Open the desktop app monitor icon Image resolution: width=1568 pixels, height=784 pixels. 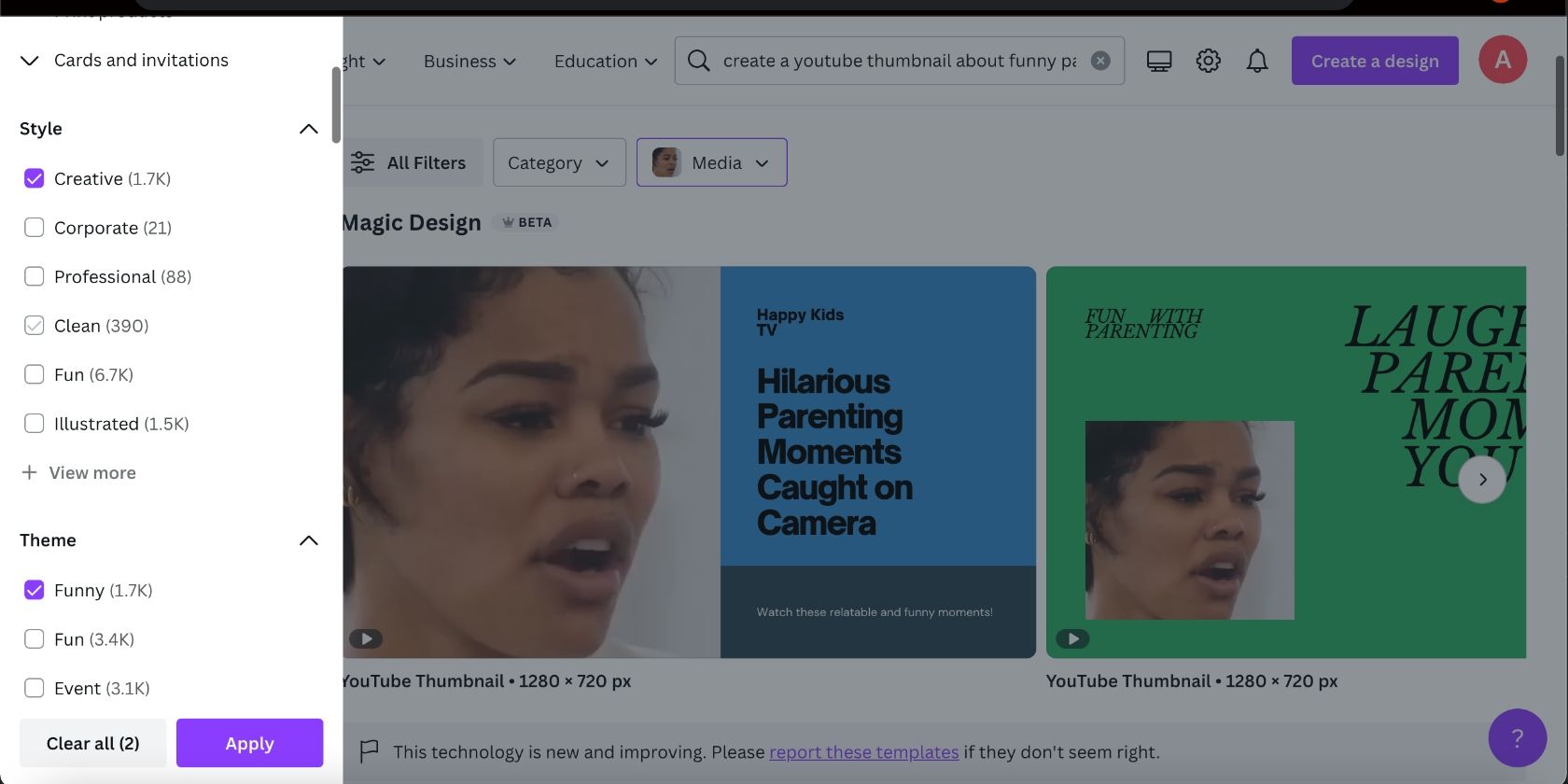click(1159, 61)
